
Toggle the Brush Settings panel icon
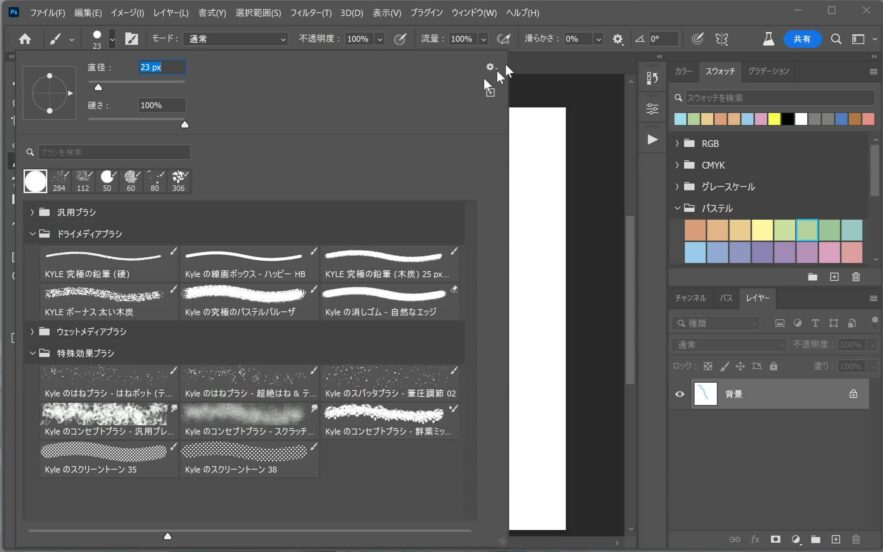131,39
